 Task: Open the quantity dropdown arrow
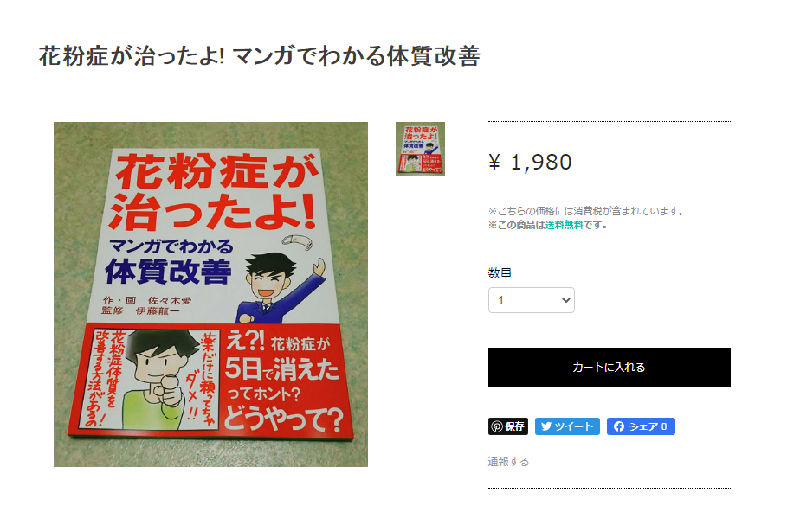click(x=566, y=300)
